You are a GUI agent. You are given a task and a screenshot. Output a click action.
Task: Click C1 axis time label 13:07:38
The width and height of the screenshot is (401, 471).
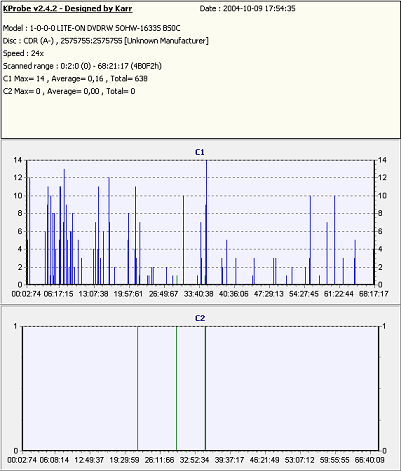coord(93,294)
